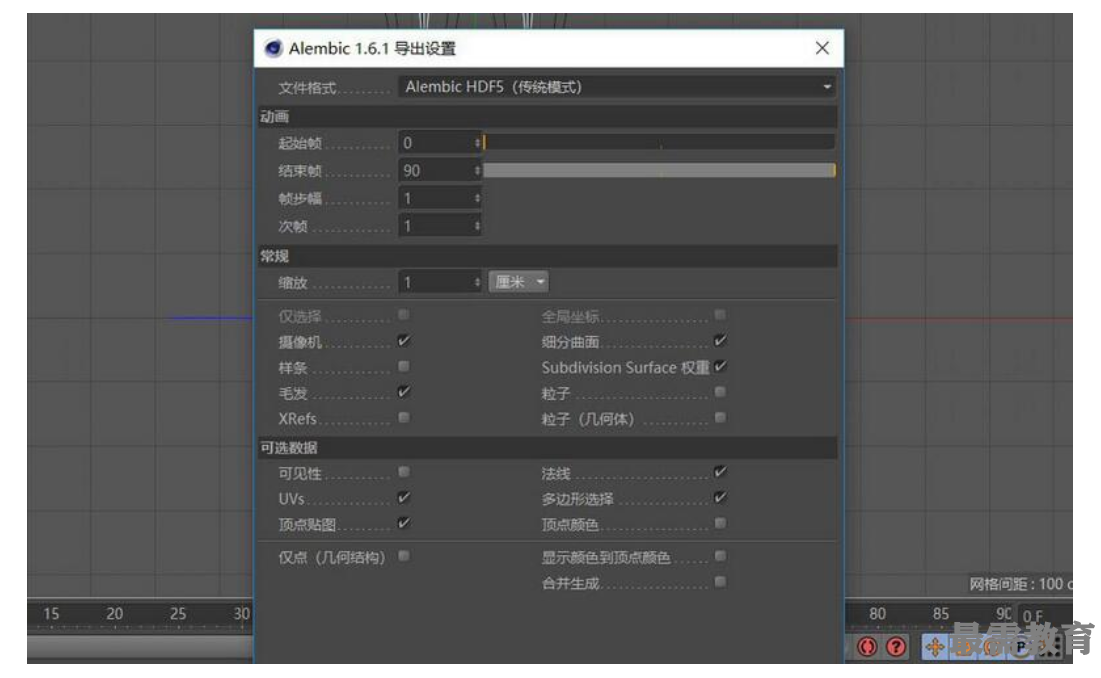Enable the XRefs checkbox
1101x678 pixels.
(404, 418)
